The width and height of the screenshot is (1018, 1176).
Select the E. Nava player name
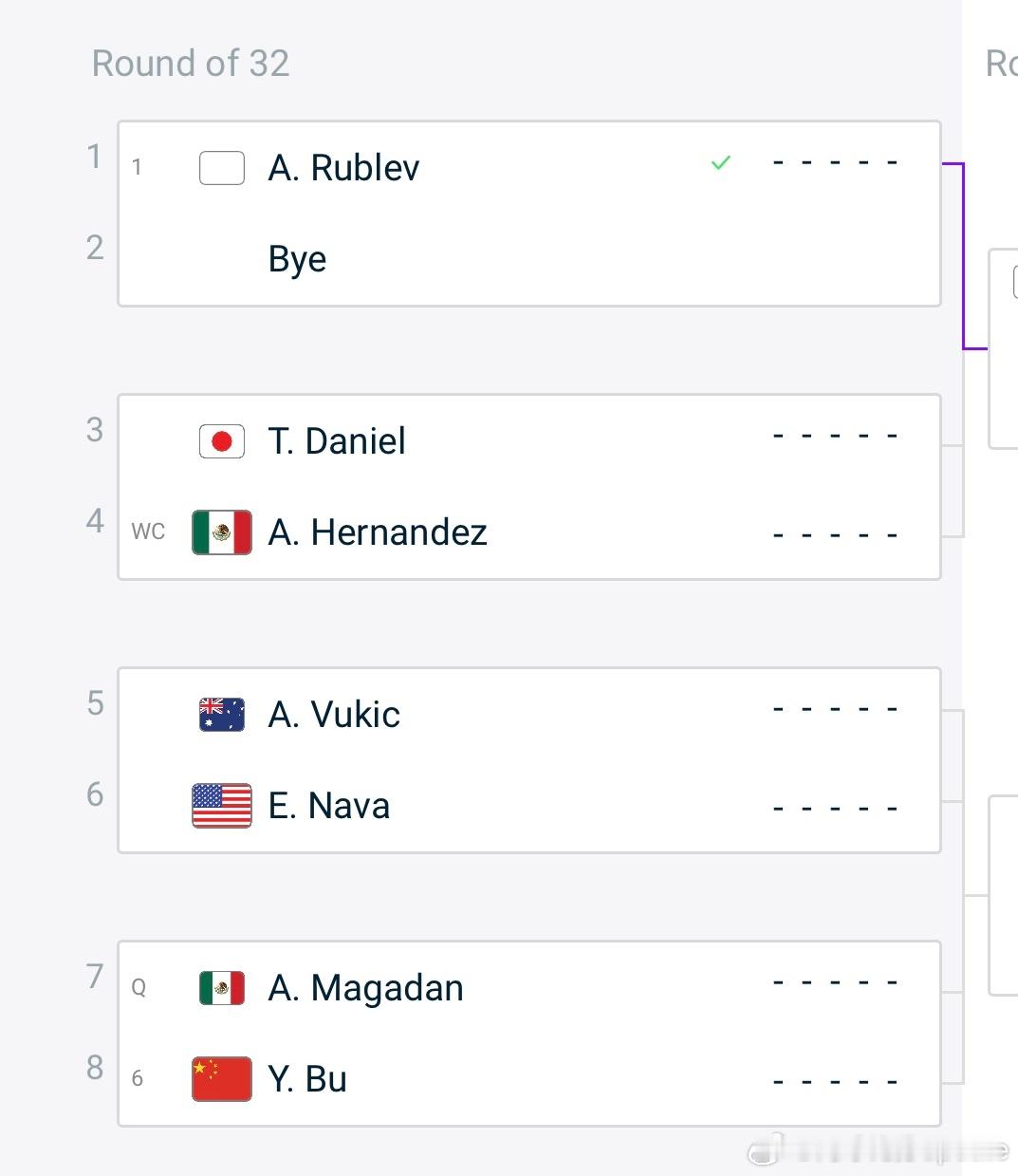click(329, 806)
